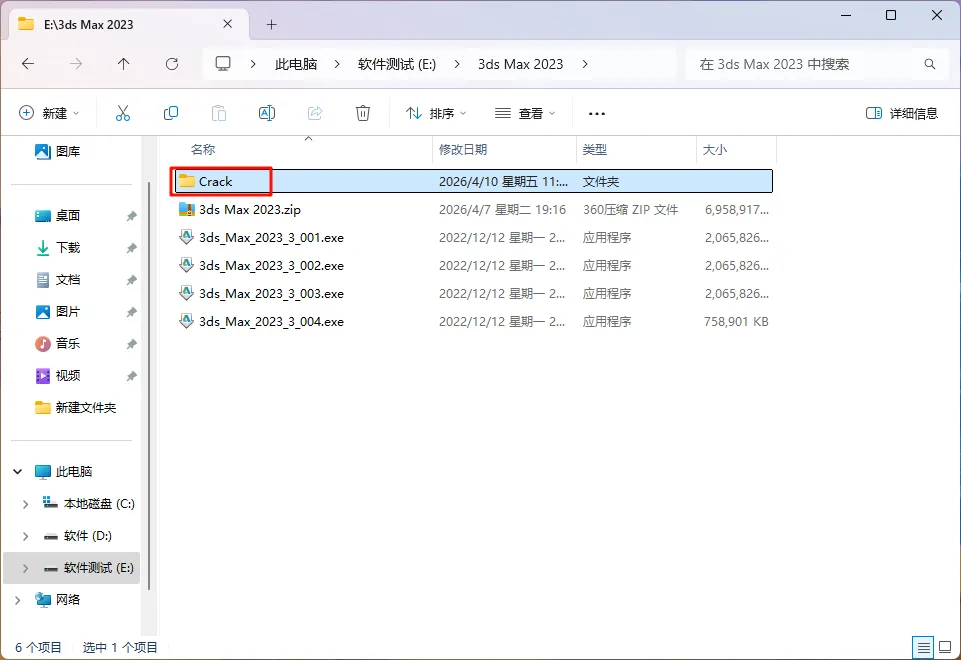961x660 pixels.
Task: Click the Delete trash can icon
Action: click(363, 113)
